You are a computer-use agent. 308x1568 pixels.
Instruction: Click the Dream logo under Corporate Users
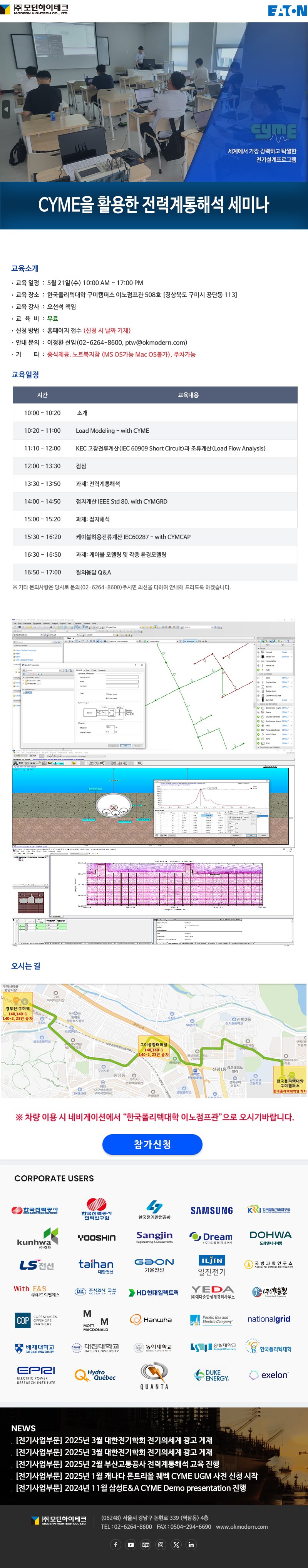pos(211,1237)
